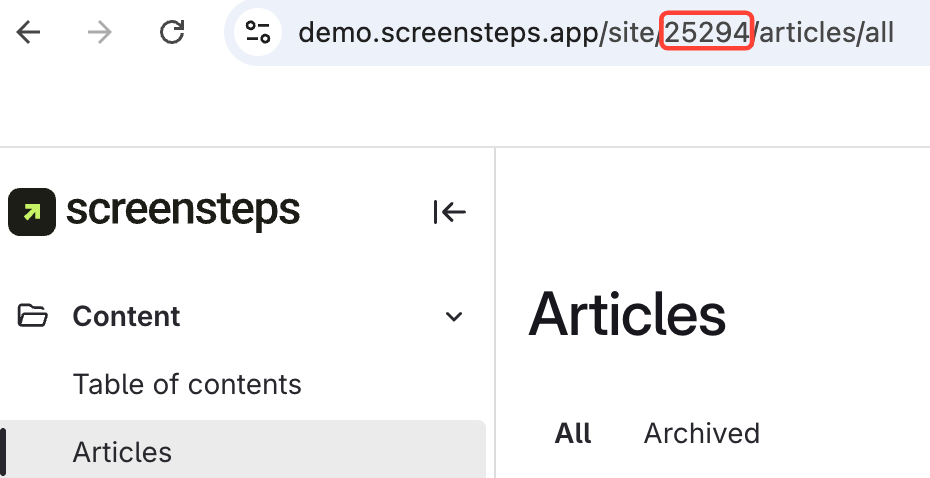Collapse the sidebar with the arrow-bar icon
The width and height of the screenshot is (930, 478).
click(x=449, y=212)
